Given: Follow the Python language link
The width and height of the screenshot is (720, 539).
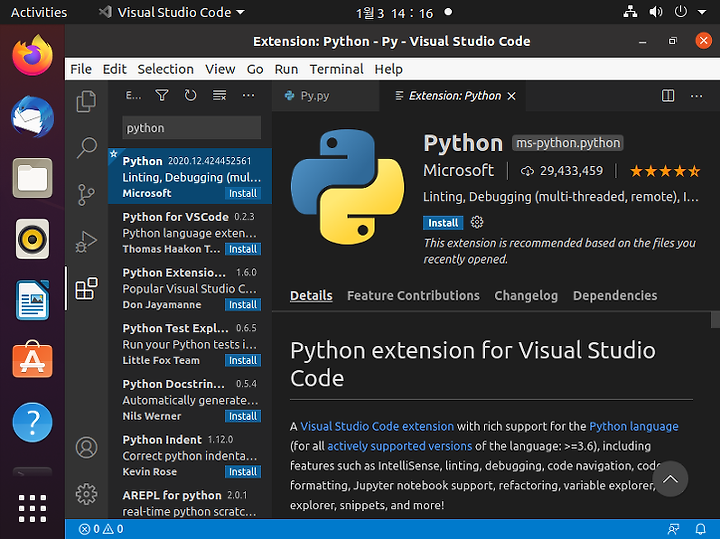Looking at the screenshot, I should [634, 427].
